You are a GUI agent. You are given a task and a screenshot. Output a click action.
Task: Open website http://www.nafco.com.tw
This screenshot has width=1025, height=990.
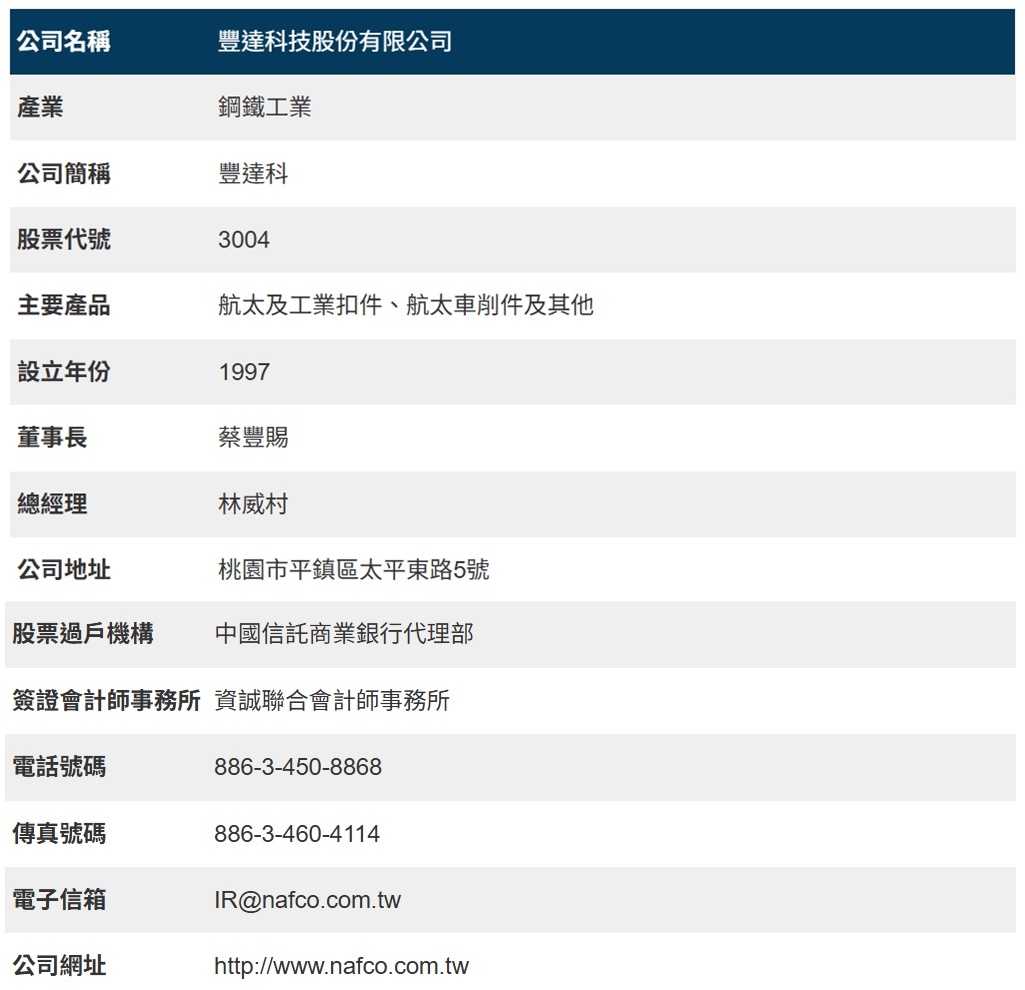point(341,966)
